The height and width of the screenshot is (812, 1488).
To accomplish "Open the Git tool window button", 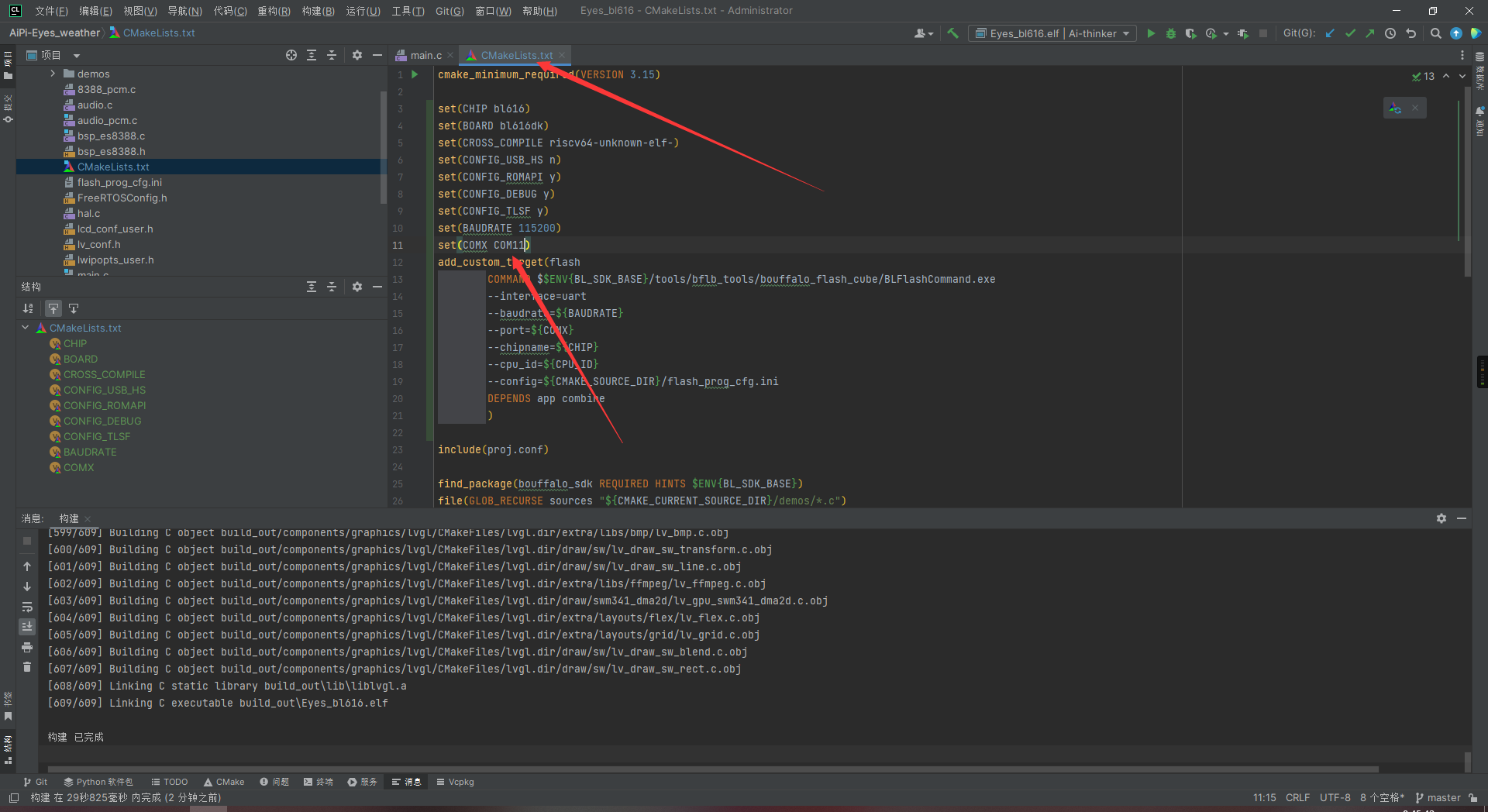I will click(x=36, y=782).
